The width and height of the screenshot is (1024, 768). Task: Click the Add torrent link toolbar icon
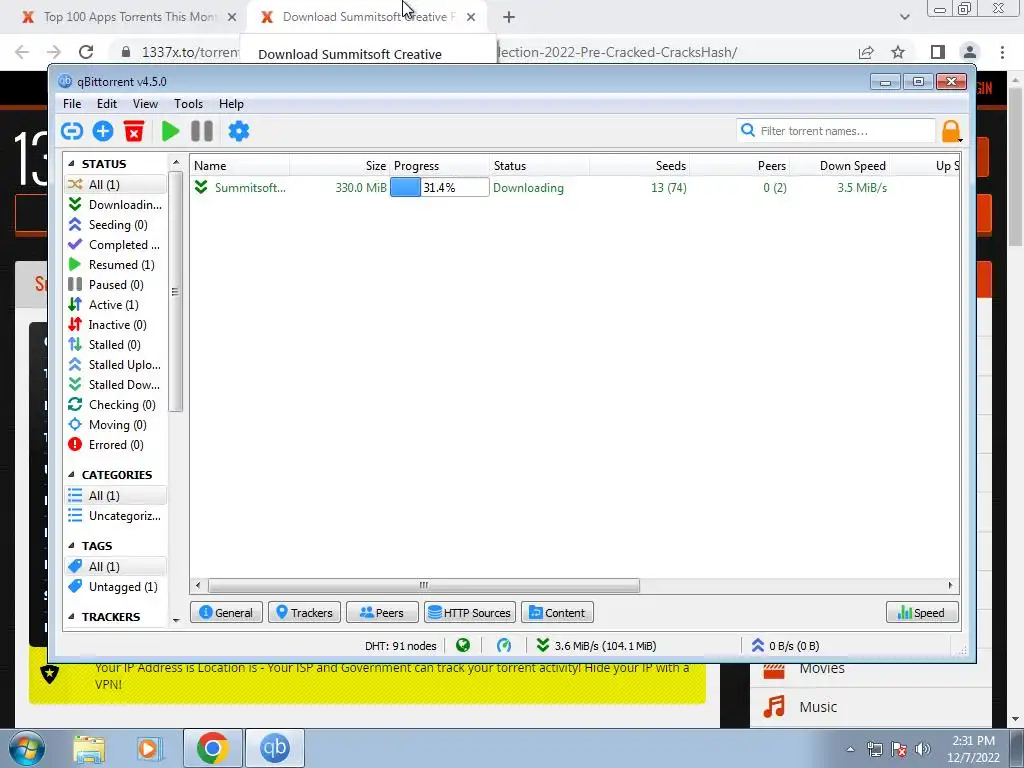point(72,131)
